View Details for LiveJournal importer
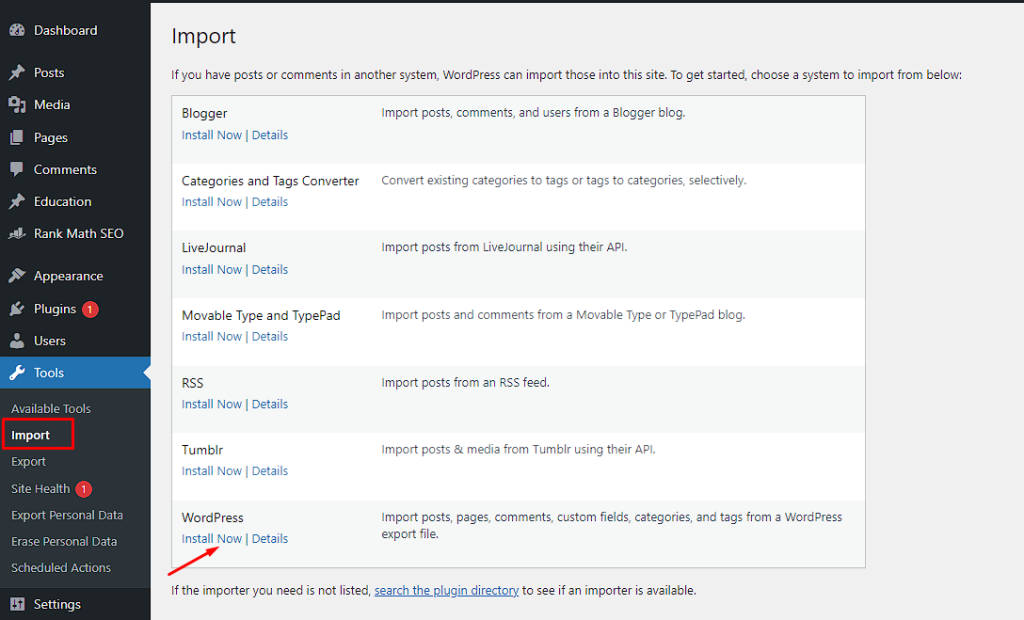The width and height of the screenshot is (1024, 620). click(x=270, y=269)
